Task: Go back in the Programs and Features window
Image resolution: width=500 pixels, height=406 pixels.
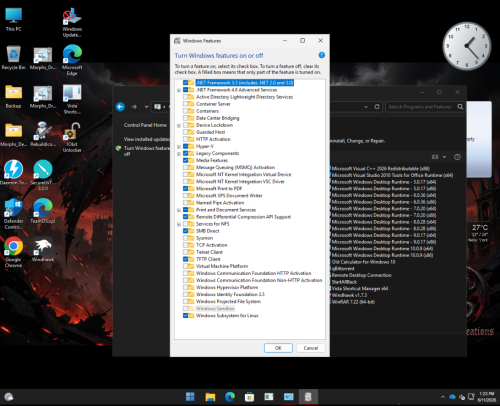Action: pyautogui.click(x=120, y=107)
